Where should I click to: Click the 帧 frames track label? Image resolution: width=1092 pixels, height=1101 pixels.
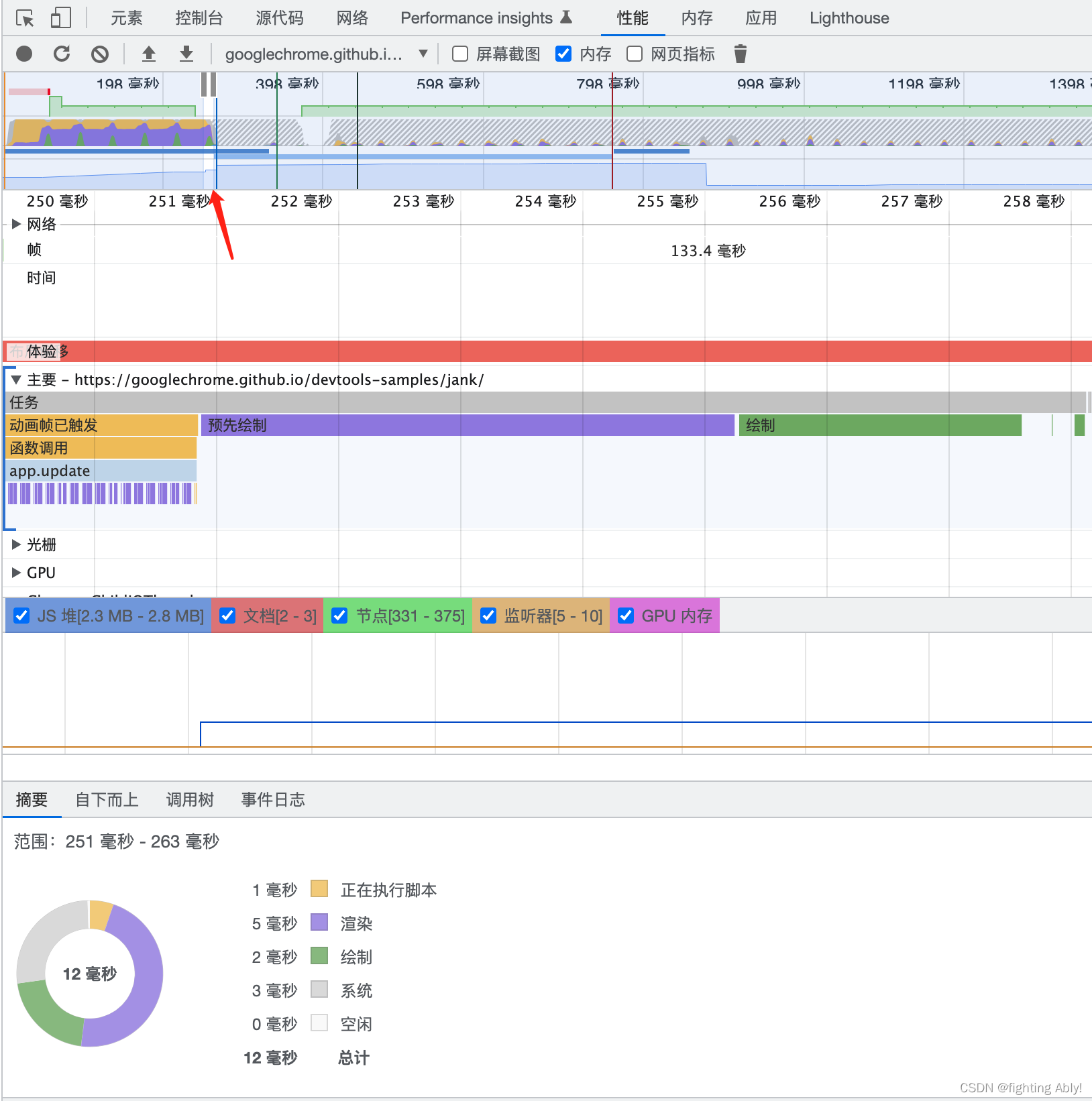pos(34,249)
